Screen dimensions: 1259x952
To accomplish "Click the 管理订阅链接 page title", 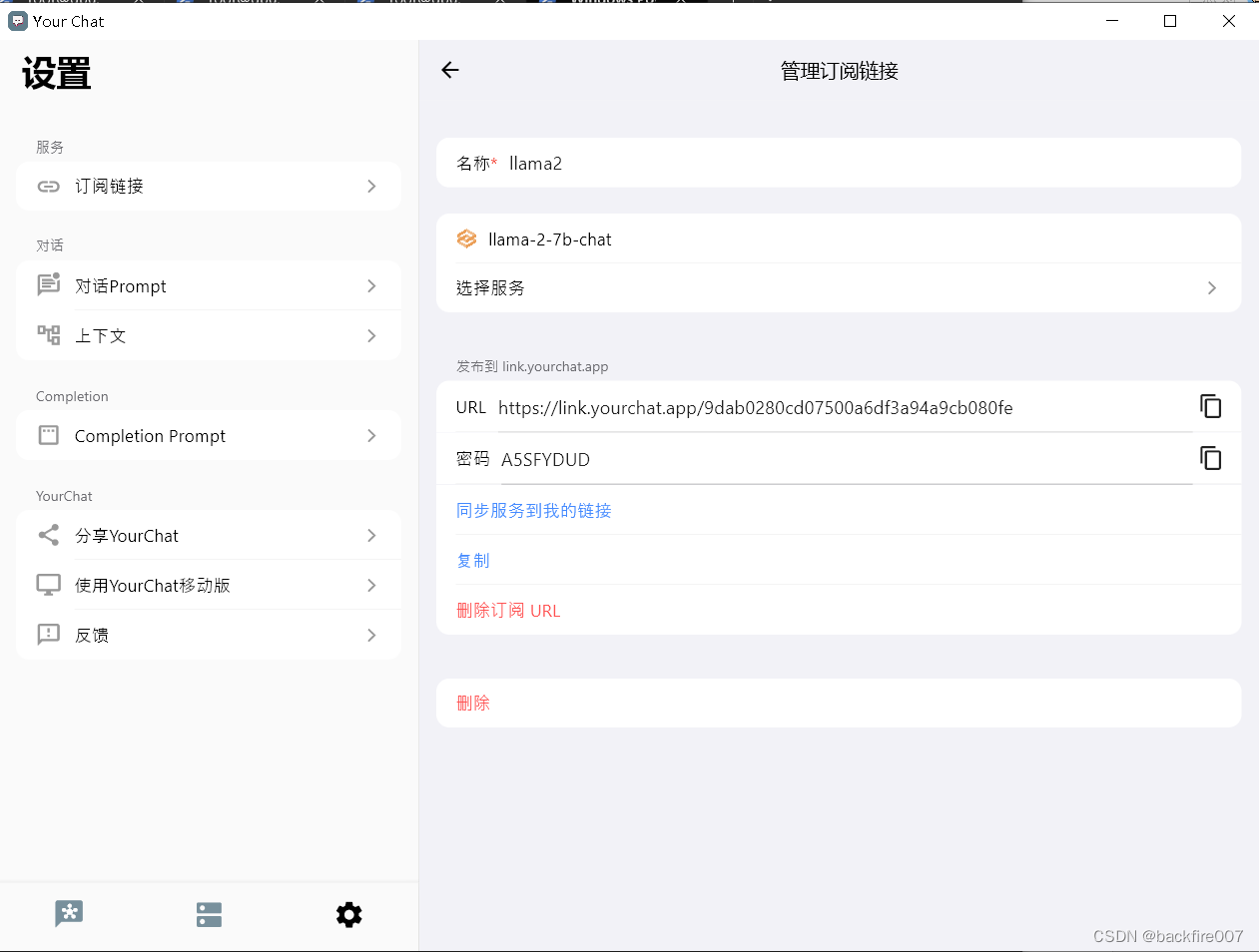I will [840, 71].
